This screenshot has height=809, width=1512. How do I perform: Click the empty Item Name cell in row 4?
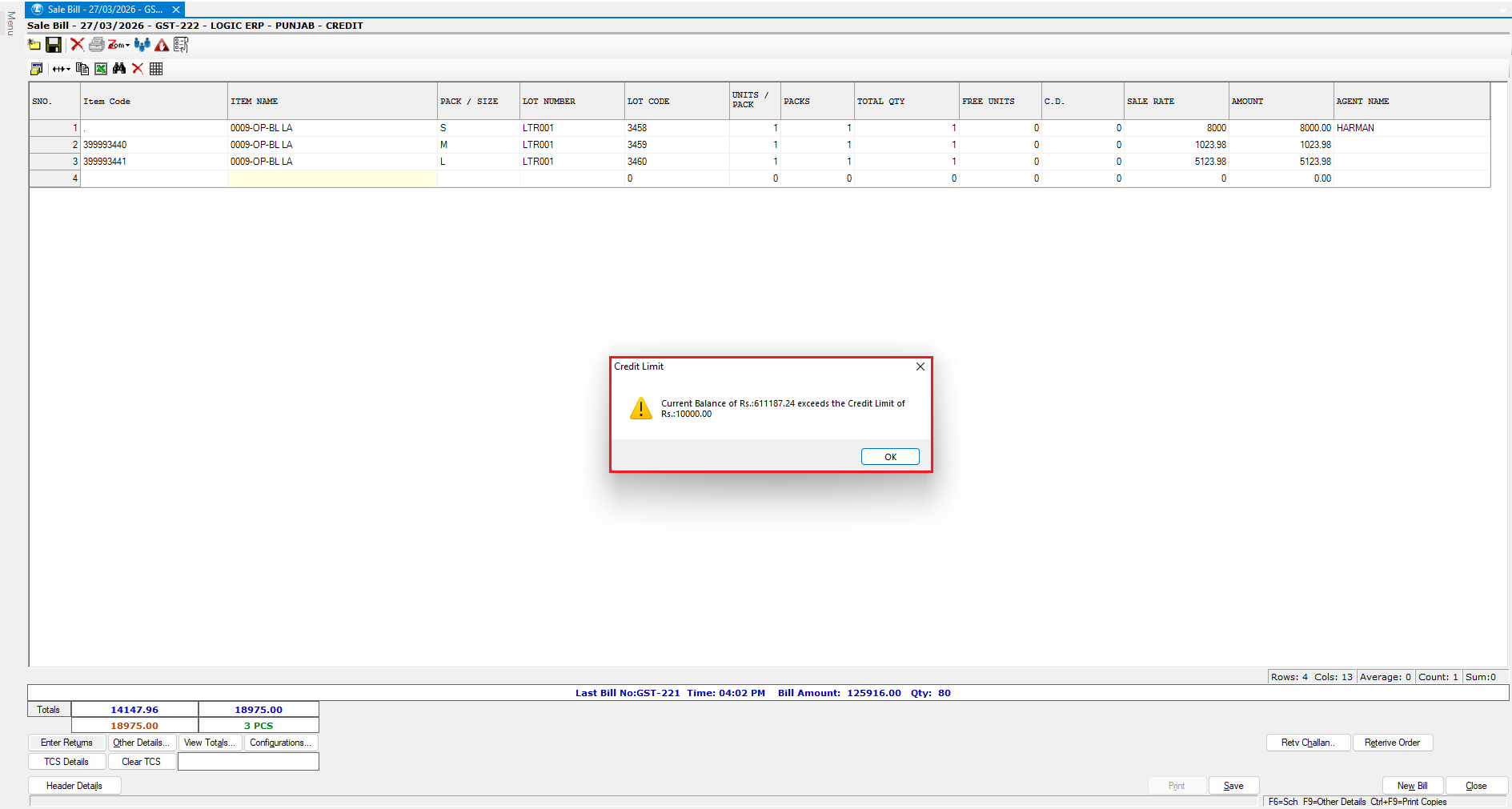click(x=332, y=178)
